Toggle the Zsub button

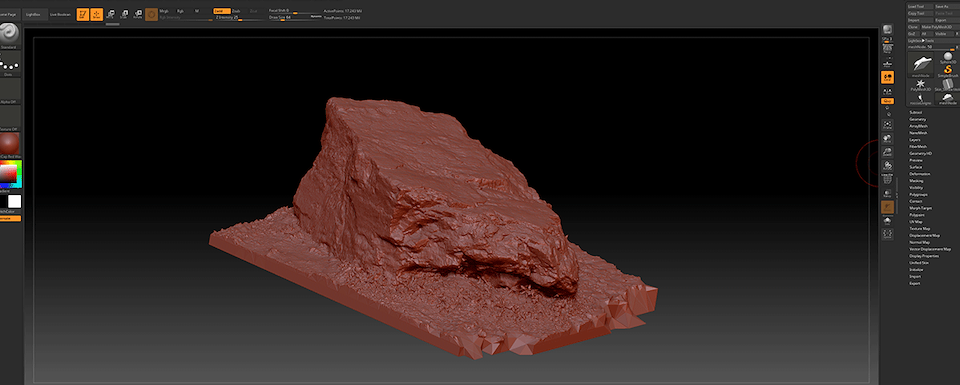(x=236, y=11)
